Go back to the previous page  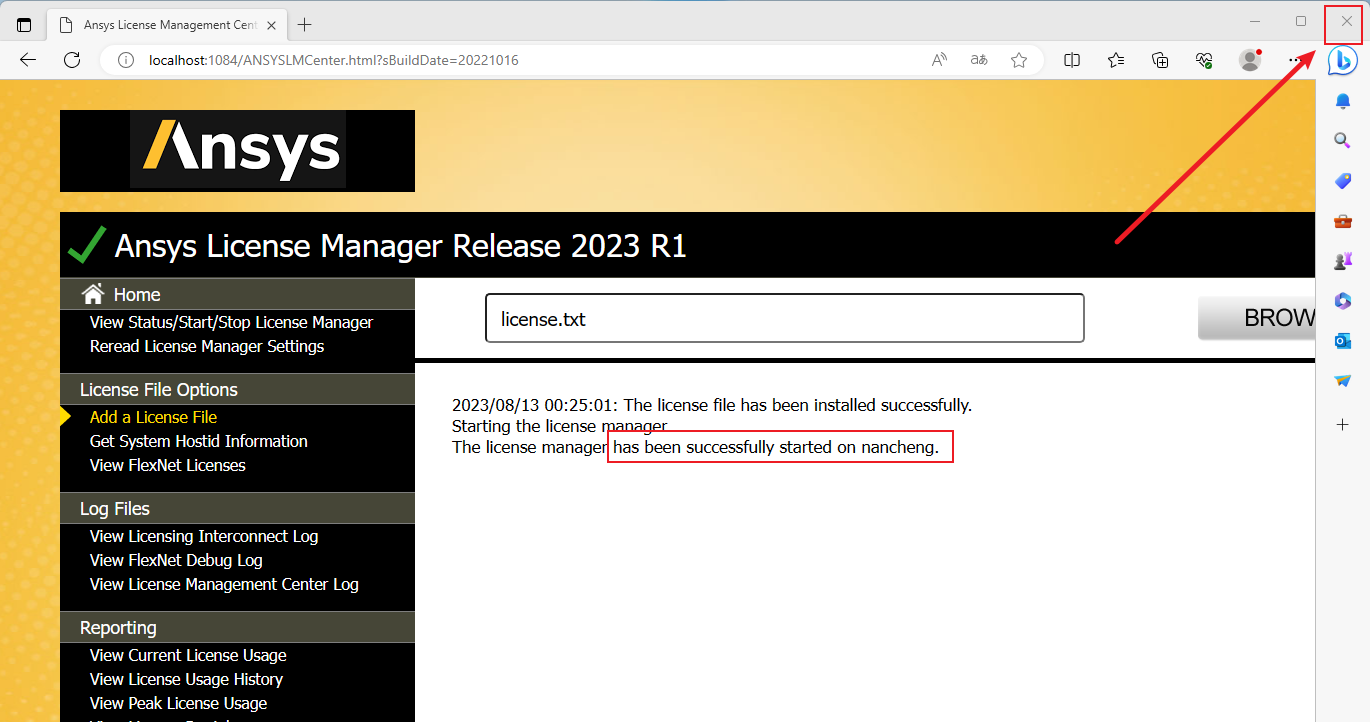pyautogui.click(x=28, y=60)
